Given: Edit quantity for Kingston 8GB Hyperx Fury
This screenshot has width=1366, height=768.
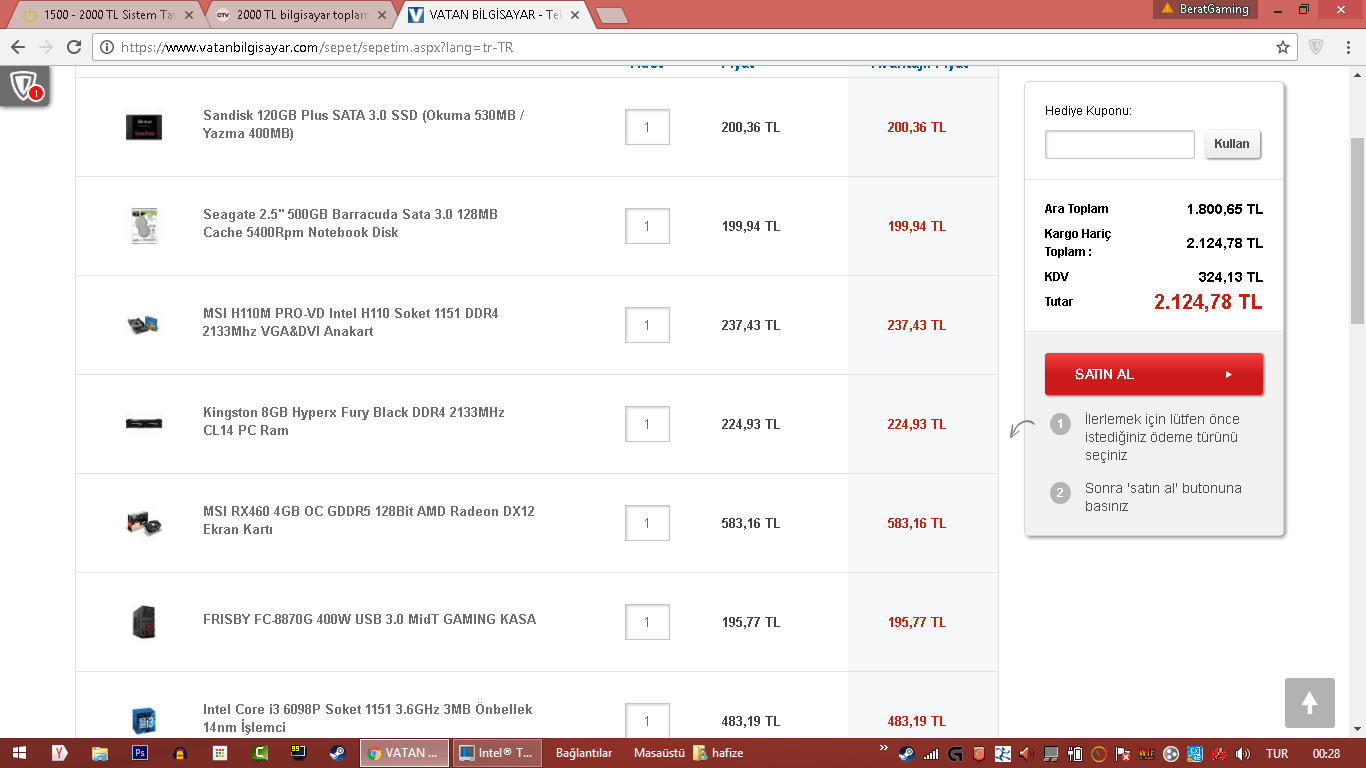Looking at the screenshot, I should tap(647, 424).
